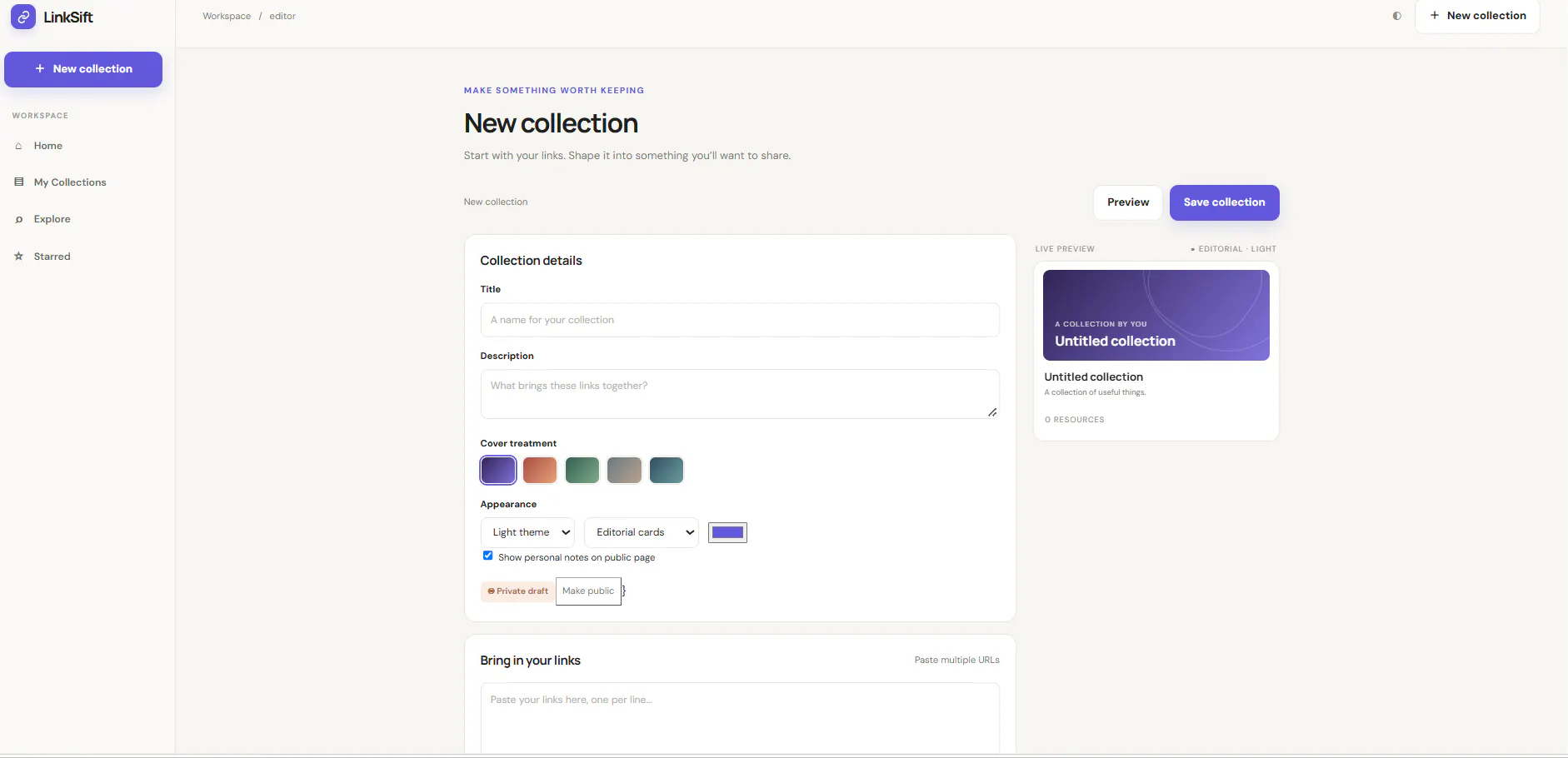The height and width of the screenshot is (758, 1568).
Task: Click the Starred star icon in sidebar
Action: [18, 257]
